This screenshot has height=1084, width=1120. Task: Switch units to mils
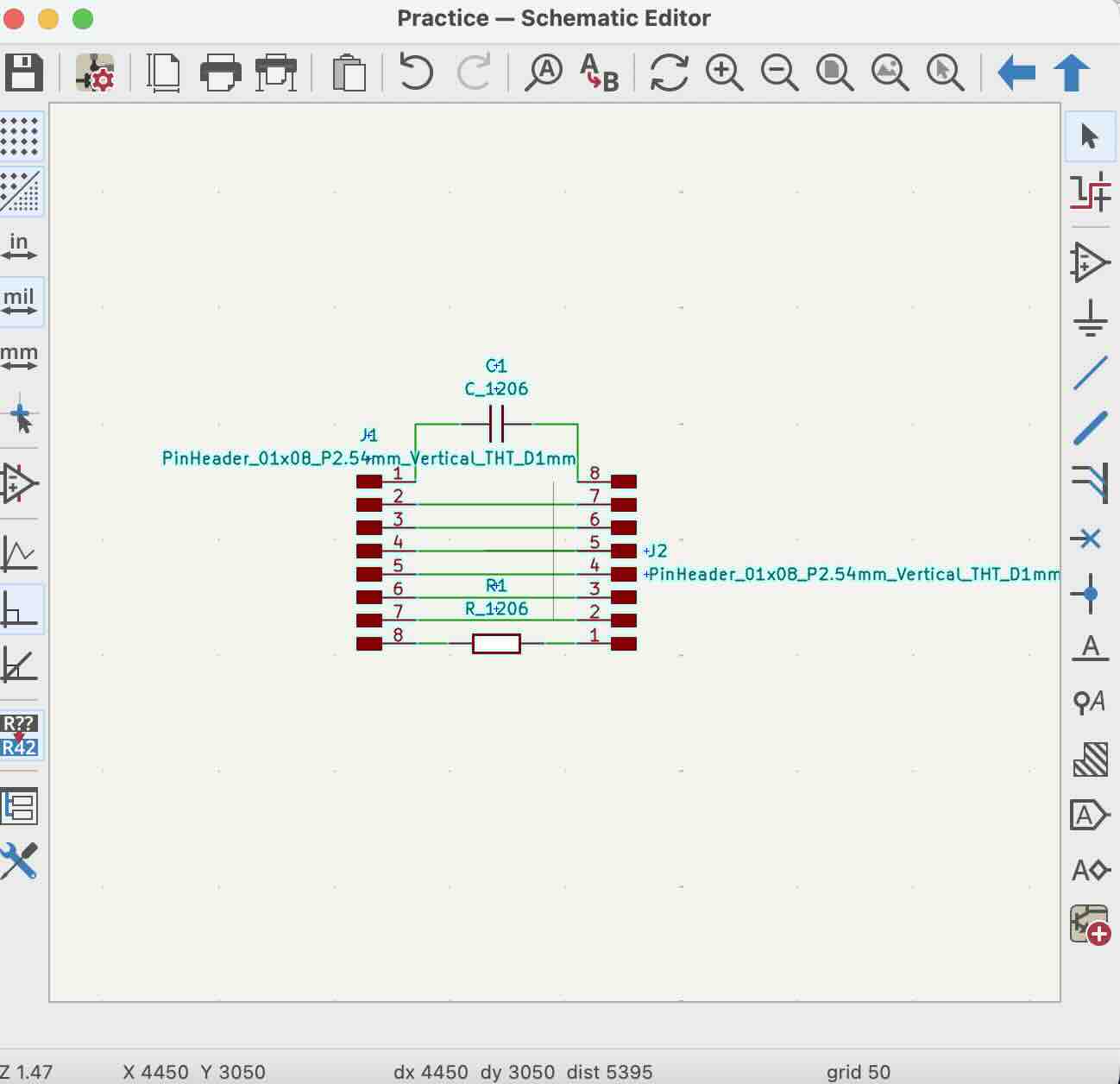pyautogui.click(x=19, y=301)
